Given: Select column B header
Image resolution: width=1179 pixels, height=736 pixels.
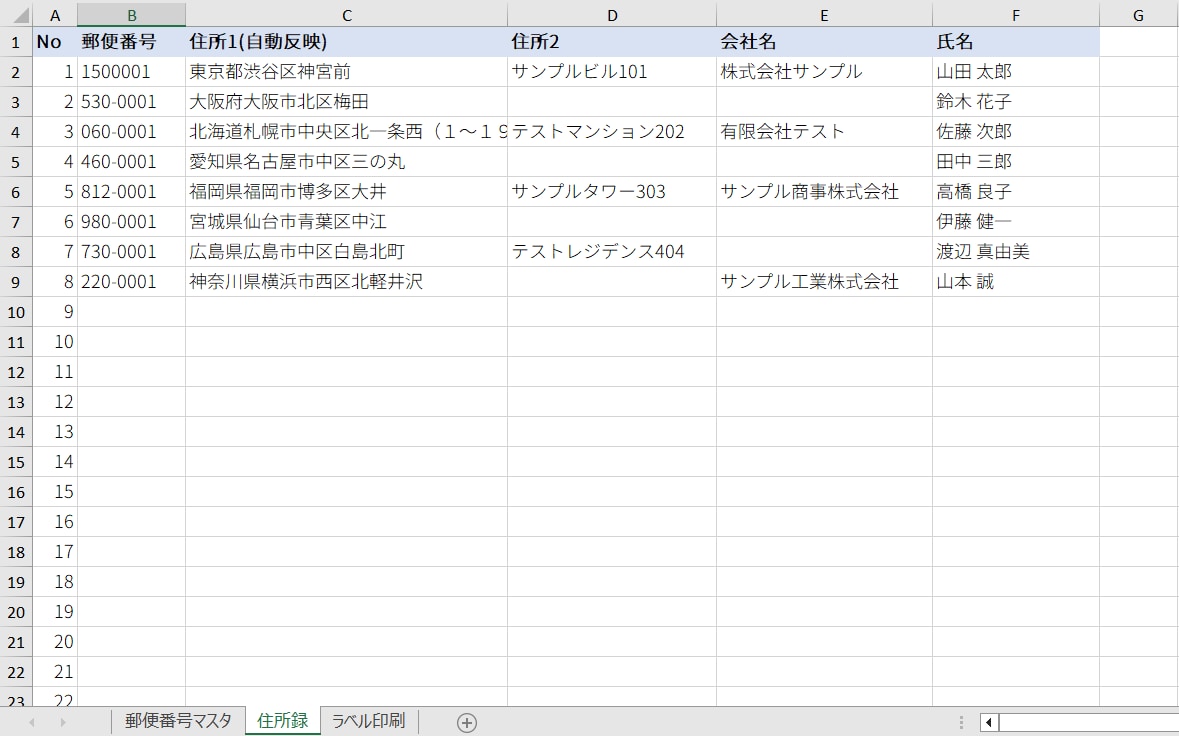Looking at the screenshot, I should [132, 15].
